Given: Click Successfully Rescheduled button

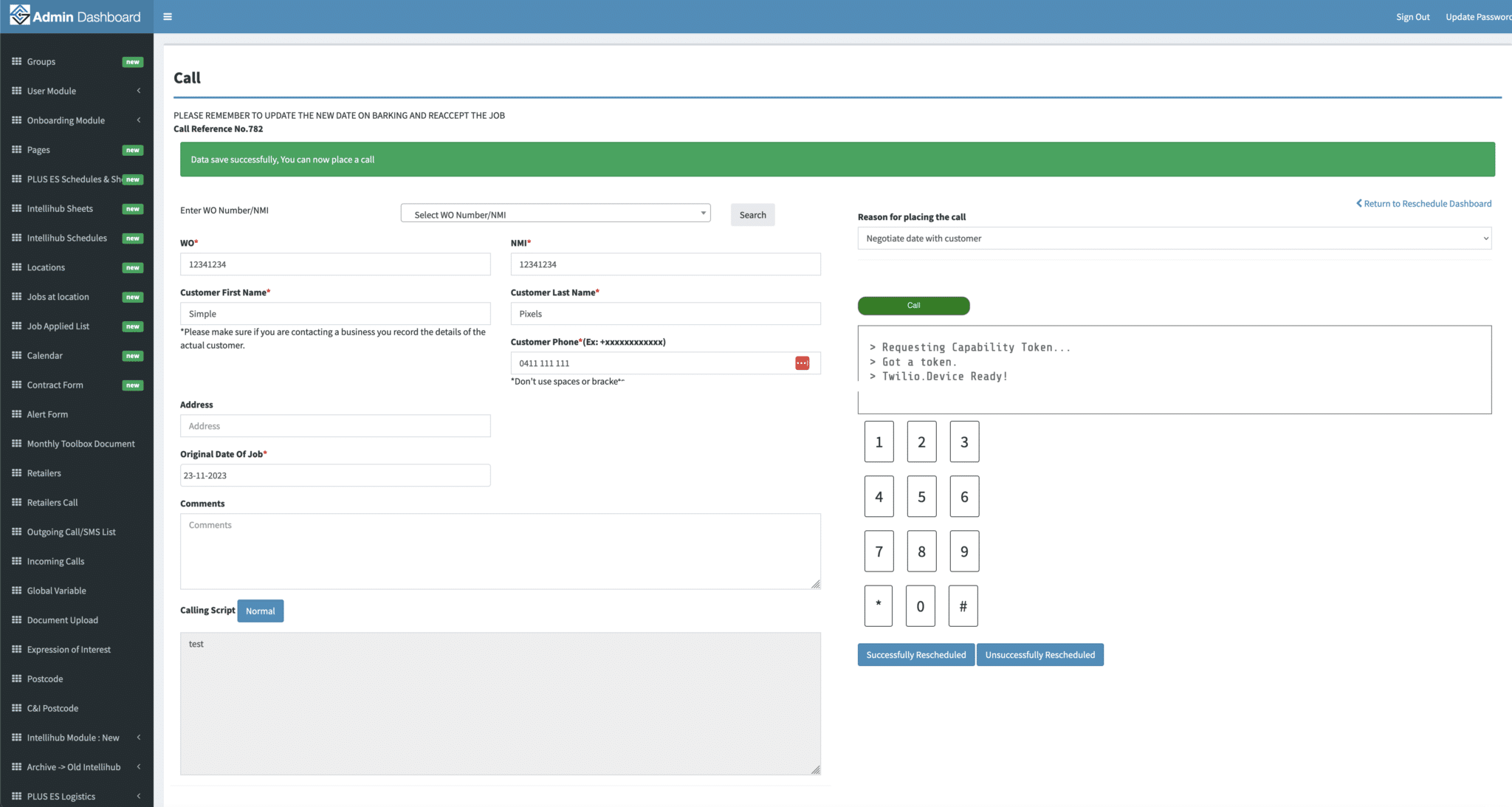Looking at the screenshot, I should click(x=915, y=655).
